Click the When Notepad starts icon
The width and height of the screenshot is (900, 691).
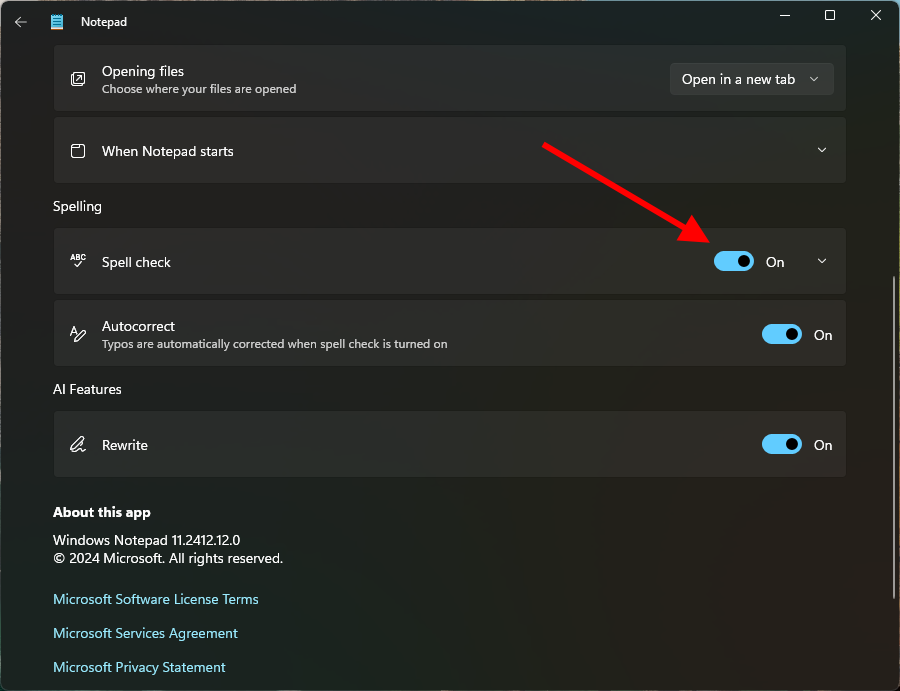[78, 151]
